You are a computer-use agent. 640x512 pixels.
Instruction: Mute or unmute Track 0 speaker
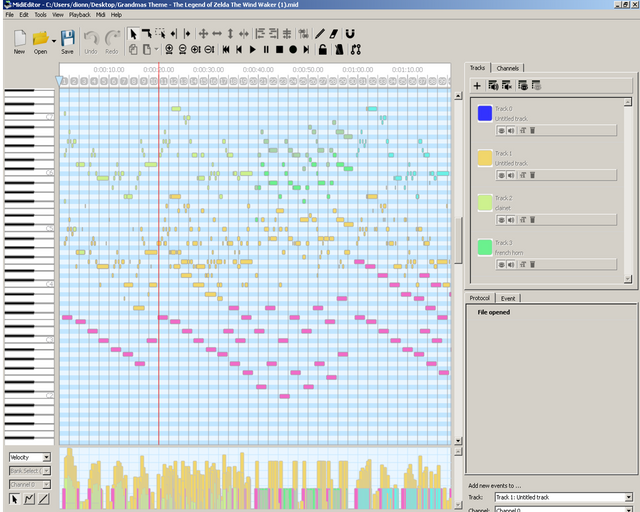point(511,130)
